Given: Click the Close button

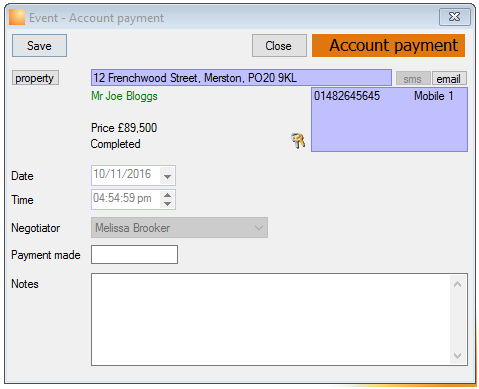Looking at the screenshot, I should pos(279,46).
